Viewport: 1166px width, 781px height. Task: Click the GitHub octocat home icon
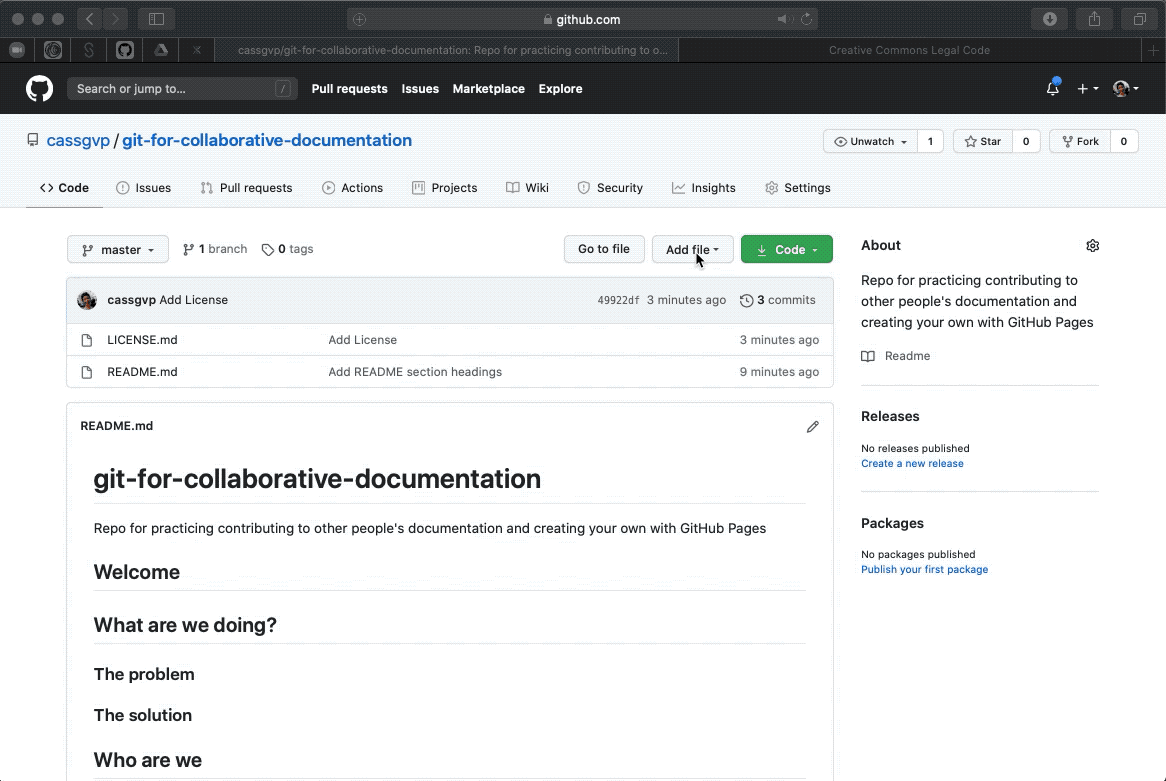point(38,88)
